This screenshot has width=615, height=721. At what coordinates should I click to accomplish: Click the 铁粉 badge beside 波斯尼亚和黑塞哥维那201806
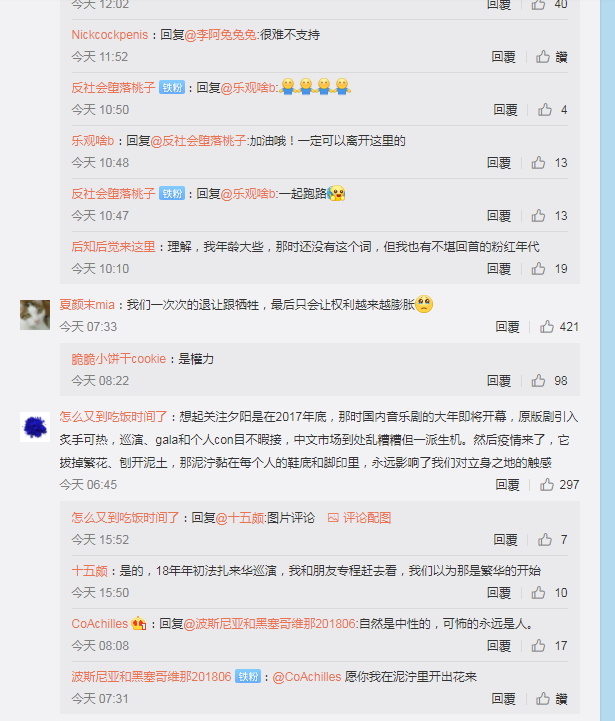pos(248,676)
